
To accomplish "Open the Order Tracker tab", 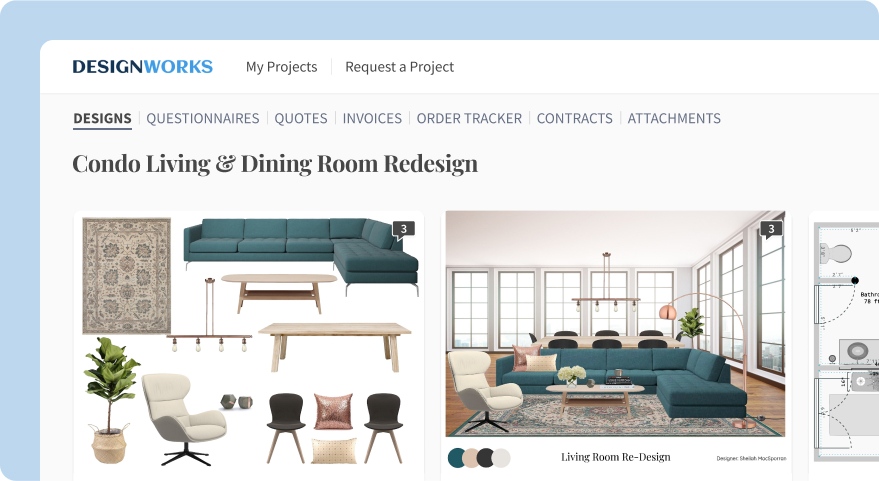I will [x=469, y=118].
